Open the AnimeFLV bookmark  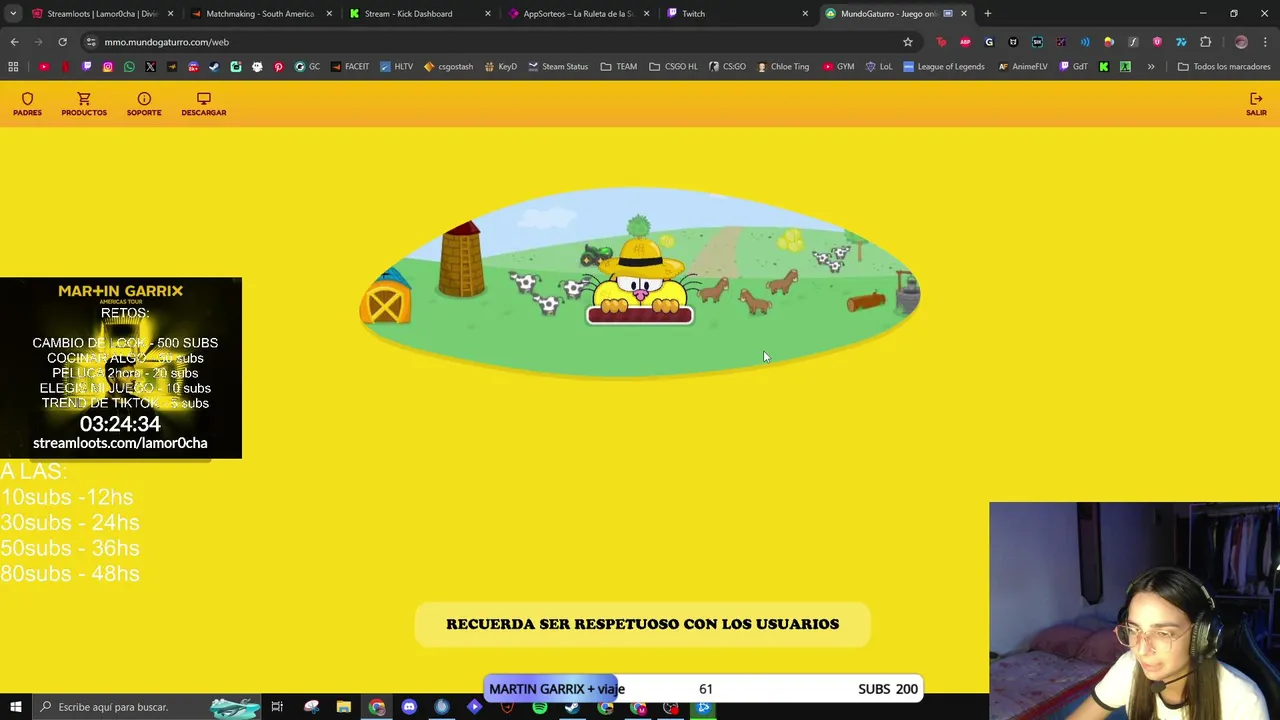pyautogui.click(x=1022, y=67)
